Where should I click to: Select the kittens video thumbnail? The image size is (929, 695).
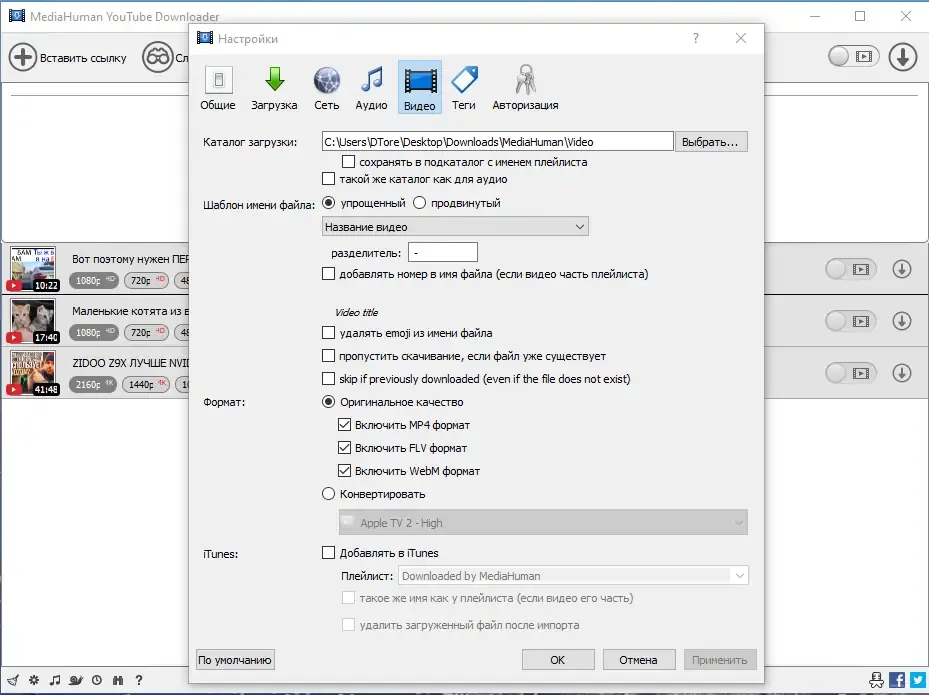33,321
